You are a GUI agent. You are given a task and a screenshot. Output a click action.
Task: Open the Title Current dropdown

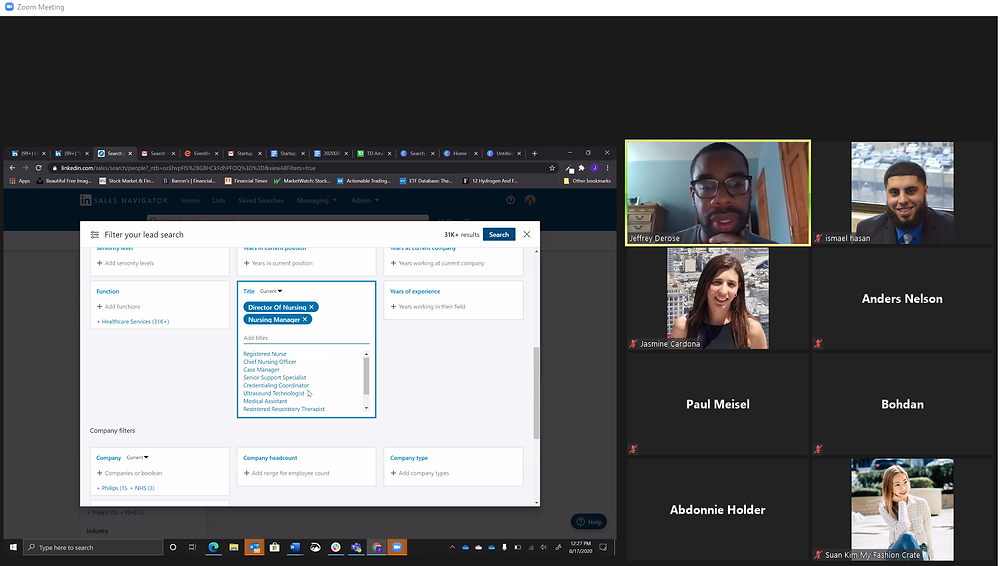click(271, 291)
